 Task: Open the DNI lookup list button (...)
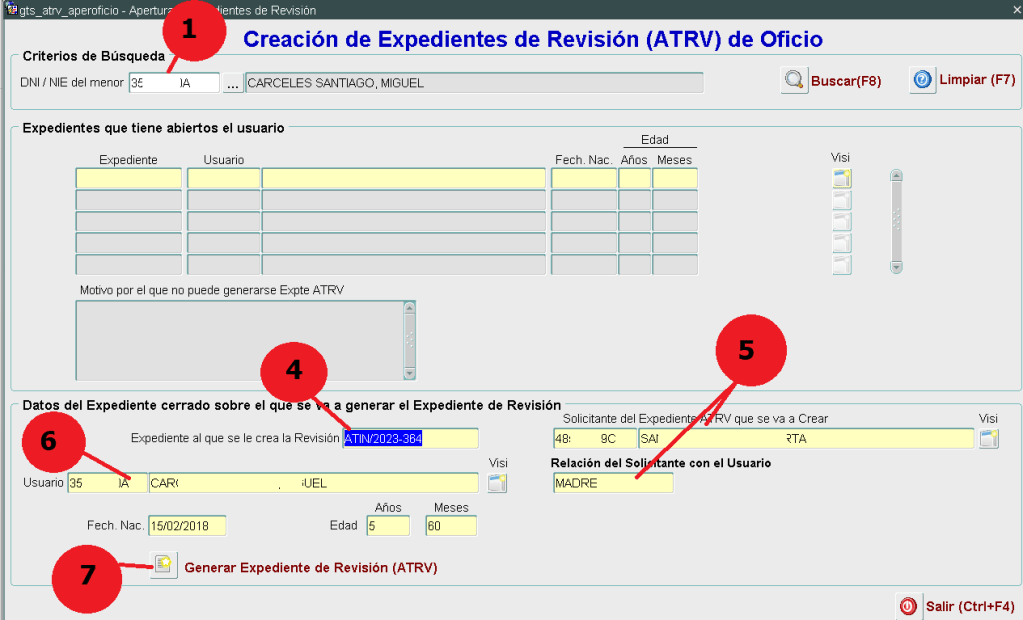click(232, 84)
